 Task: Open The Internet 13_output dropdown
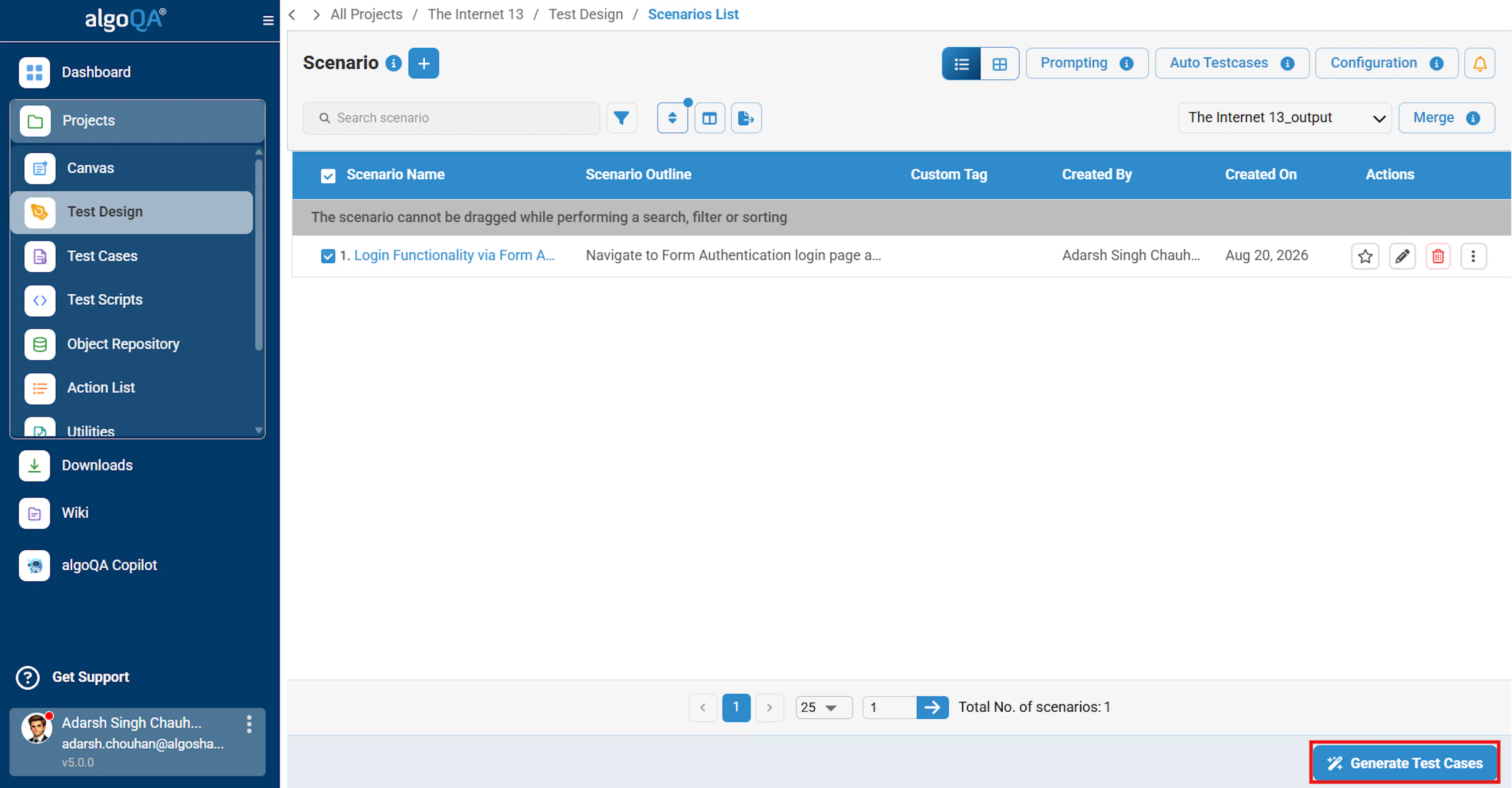1285,118
